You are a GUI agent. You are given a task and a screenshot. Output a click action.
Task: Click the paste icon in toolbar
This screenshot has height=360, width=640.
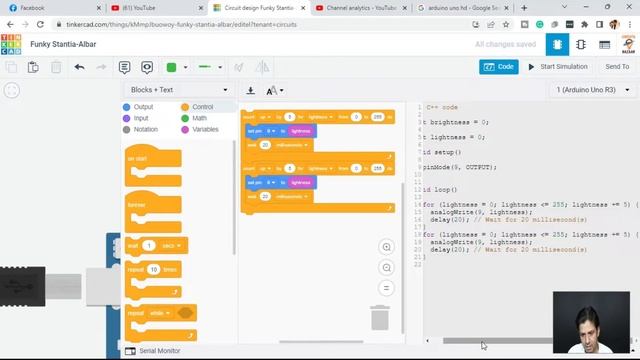[33, 67]
